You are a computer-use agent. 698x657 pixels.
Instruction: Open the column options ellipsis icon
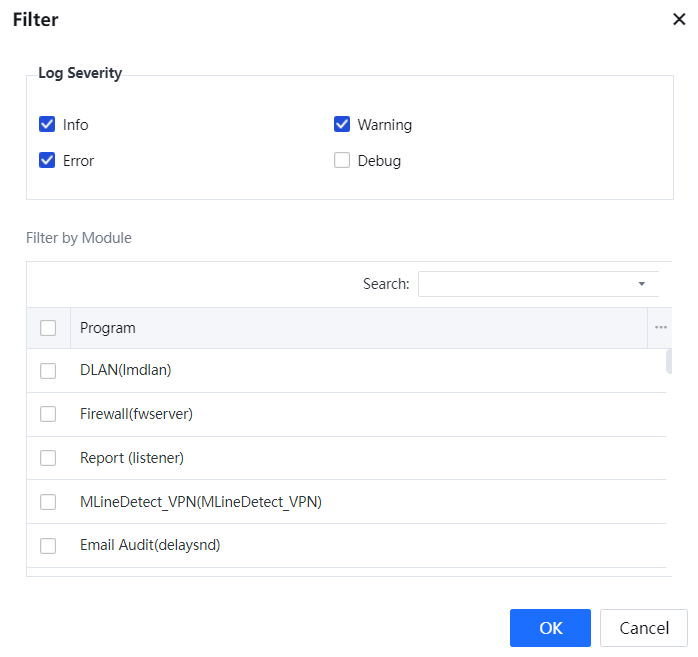pos(660,328)
